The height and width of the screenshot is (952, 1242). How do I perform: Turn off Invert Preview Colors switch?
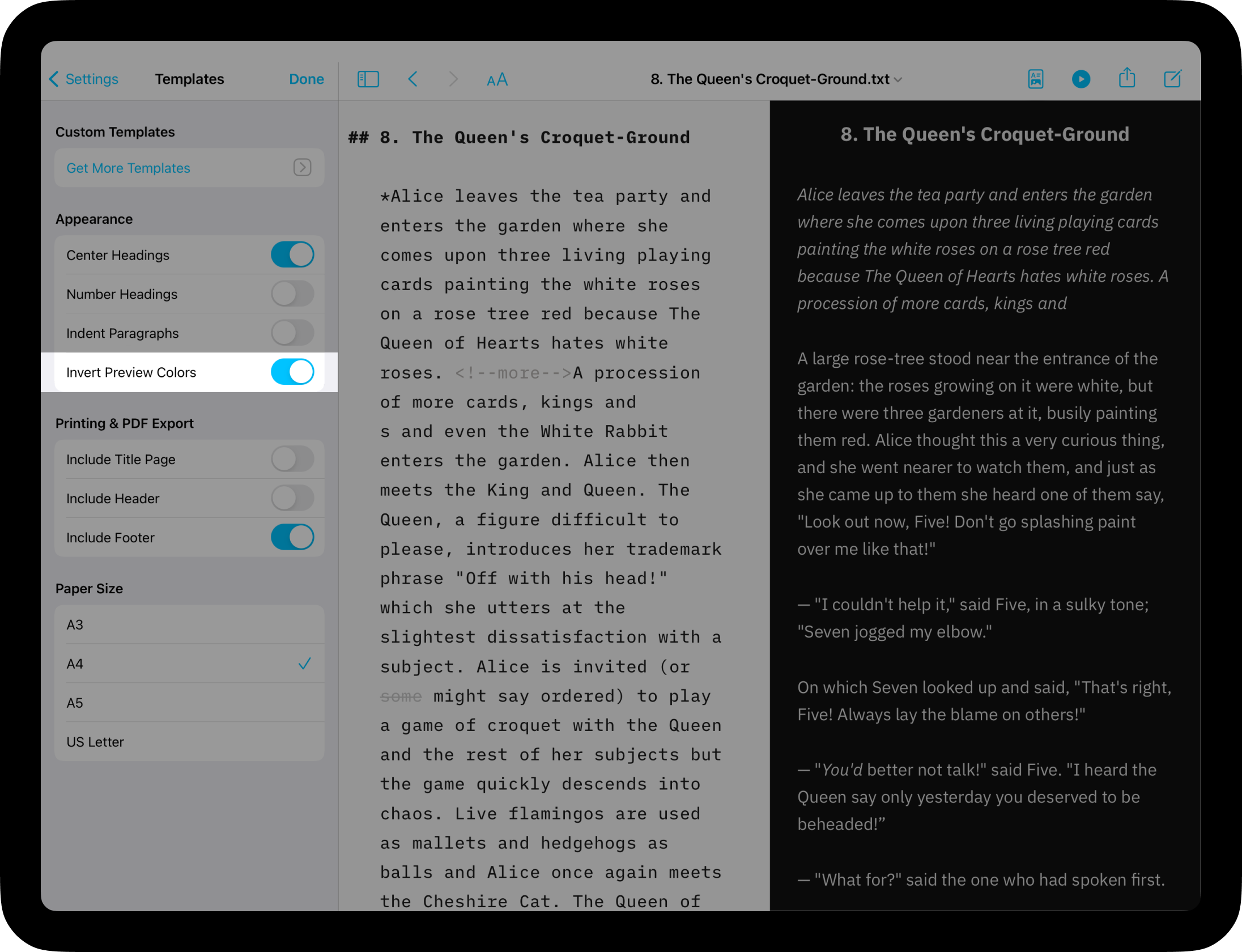tap(292, 372)
